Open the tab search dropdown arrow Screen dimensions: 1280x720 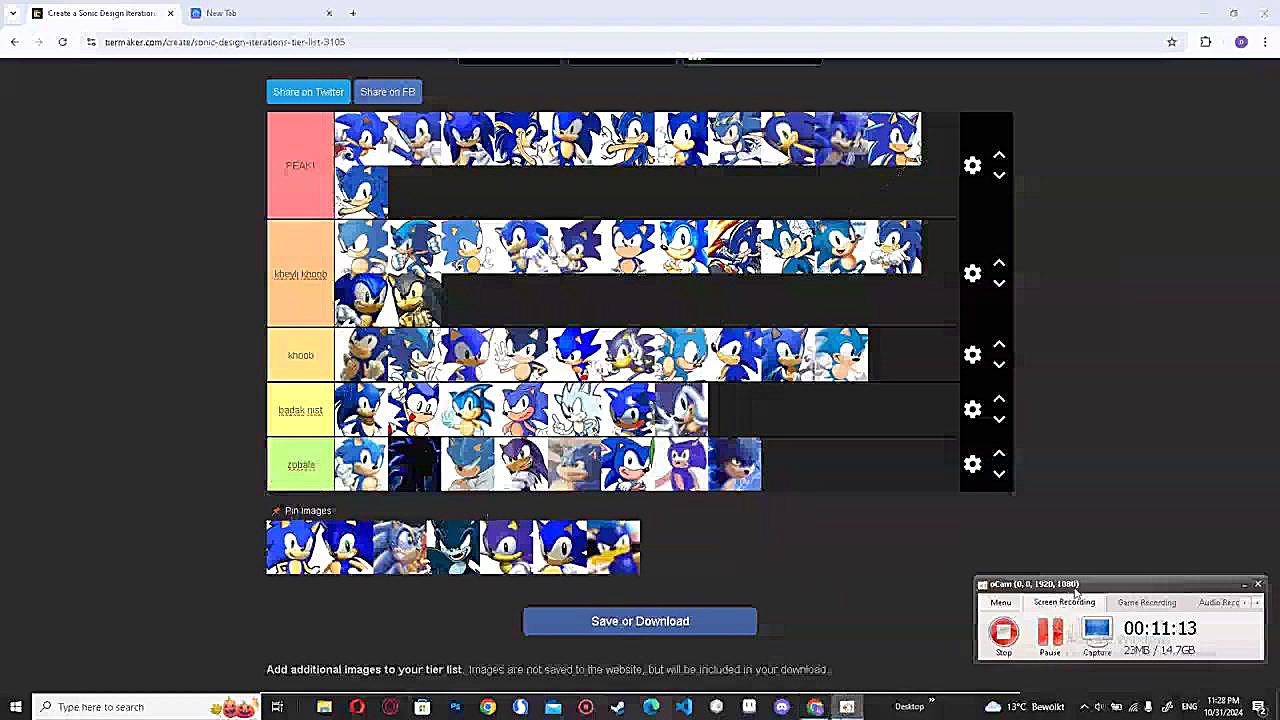(x=12, y=13)
